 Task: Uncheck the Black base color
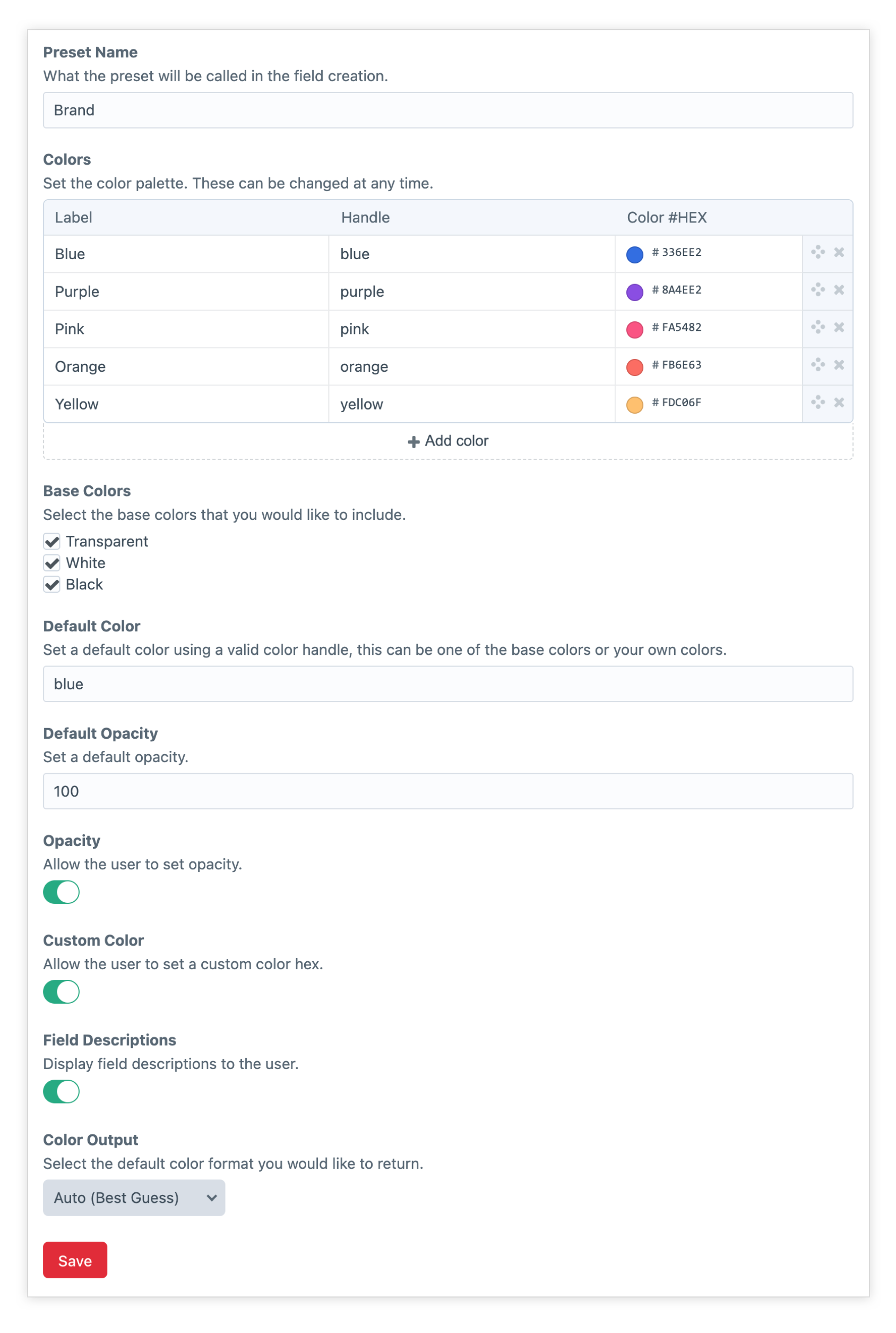coord(52,584)
